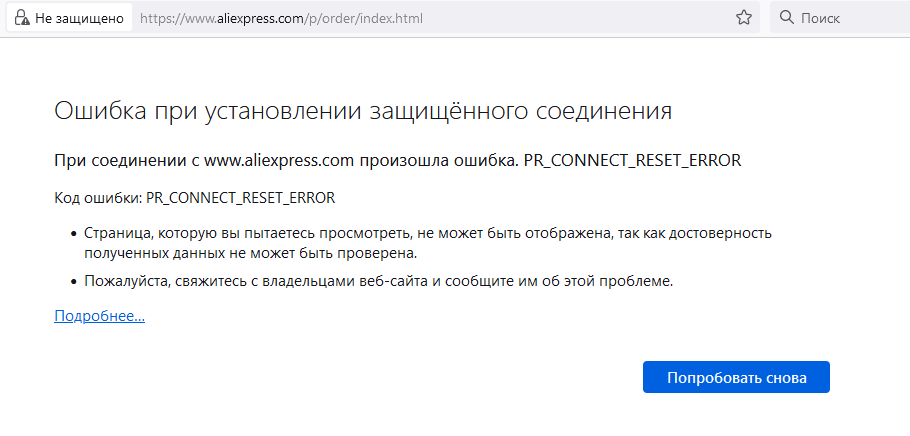Click 'Код ошибки:' label text
Screen dimensions: 910x436
(98, 198)
